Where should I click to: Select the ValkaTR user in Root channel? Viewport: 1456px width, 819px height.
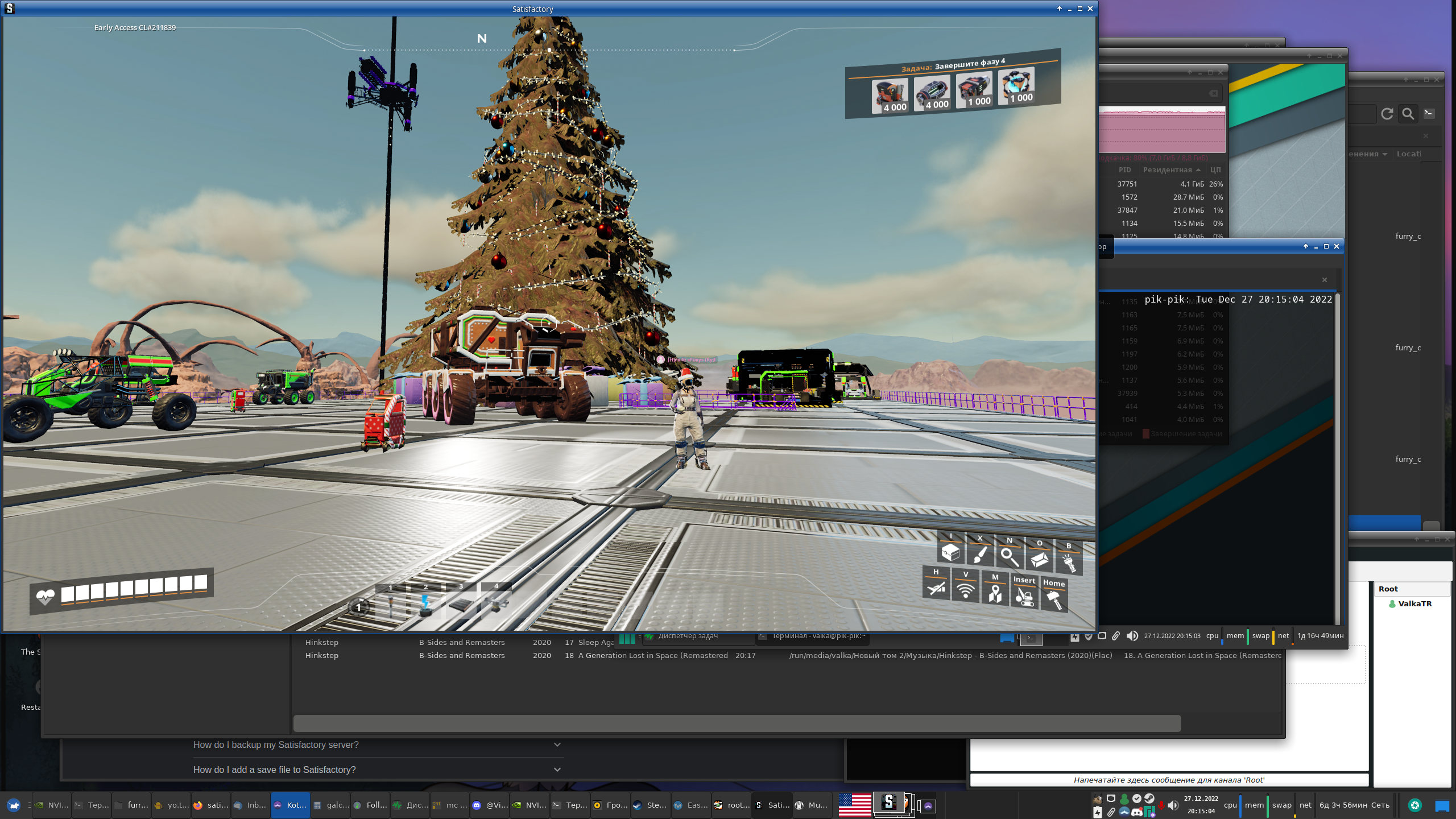click(1414, 603)
